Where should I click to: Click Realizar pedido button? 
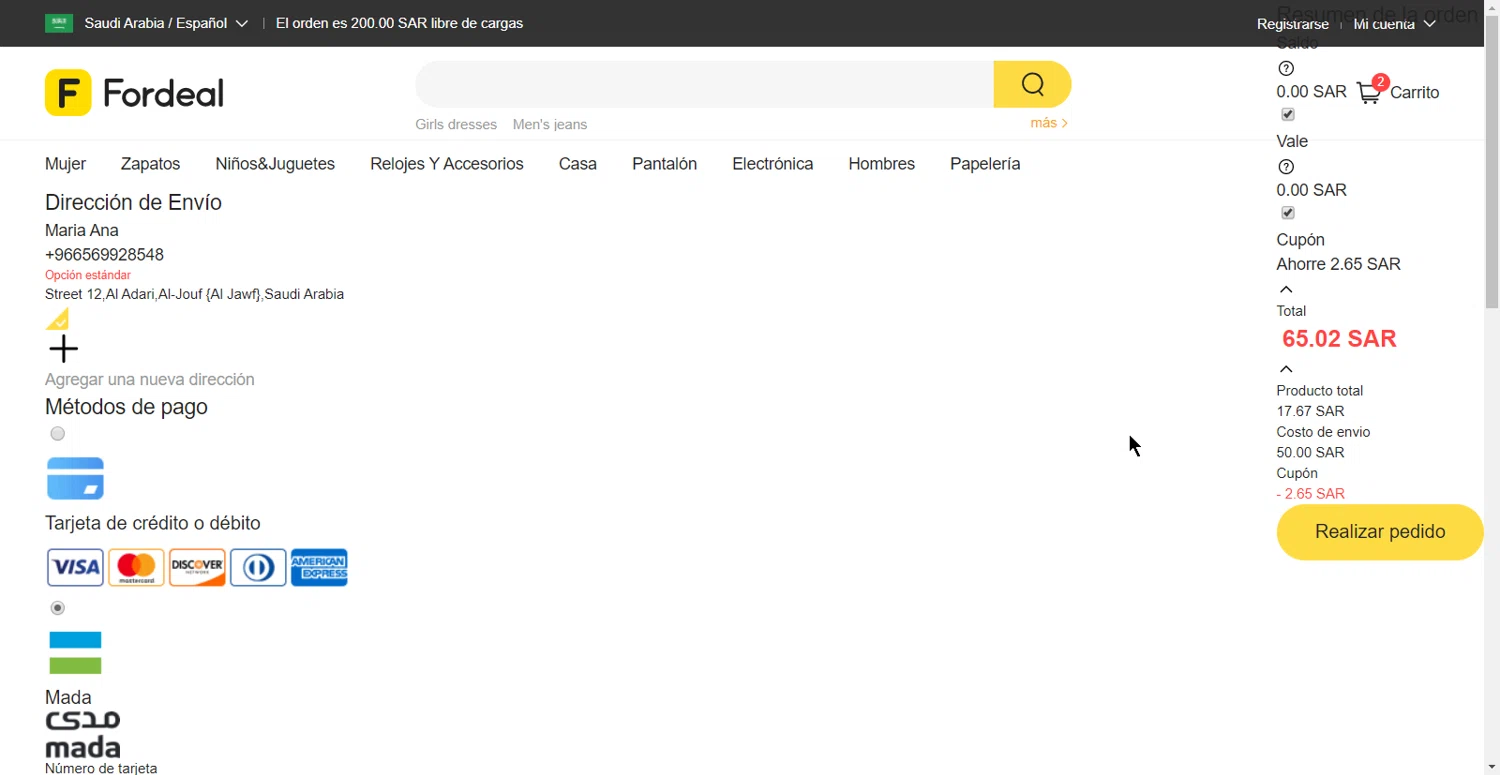(1380, 532)
